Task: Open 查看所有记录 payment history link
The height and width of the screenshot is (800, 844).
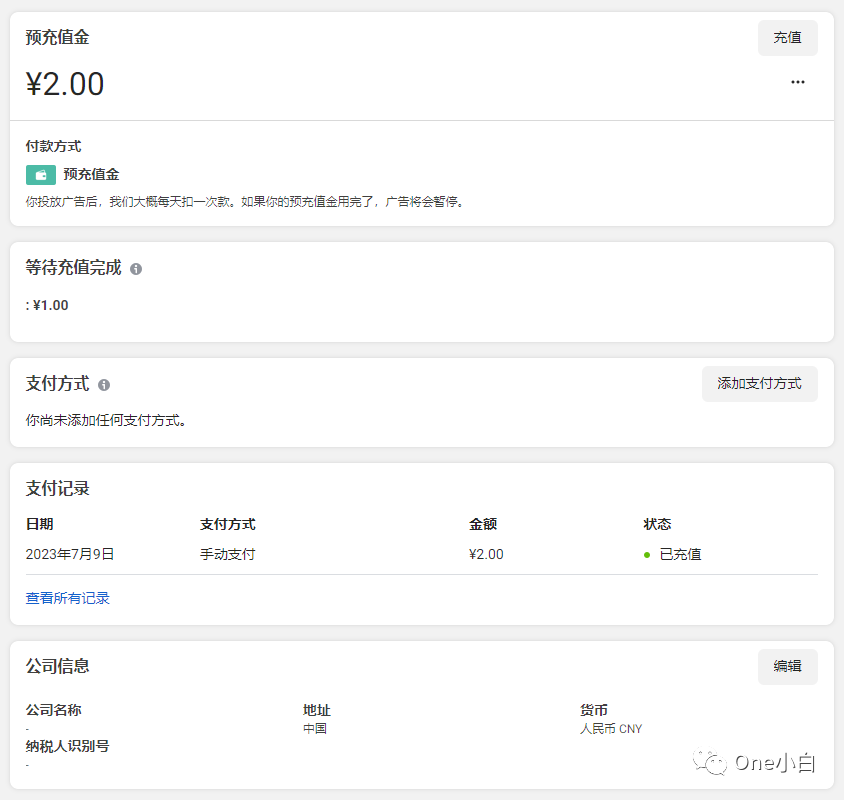Action: (x=66, y=598)
